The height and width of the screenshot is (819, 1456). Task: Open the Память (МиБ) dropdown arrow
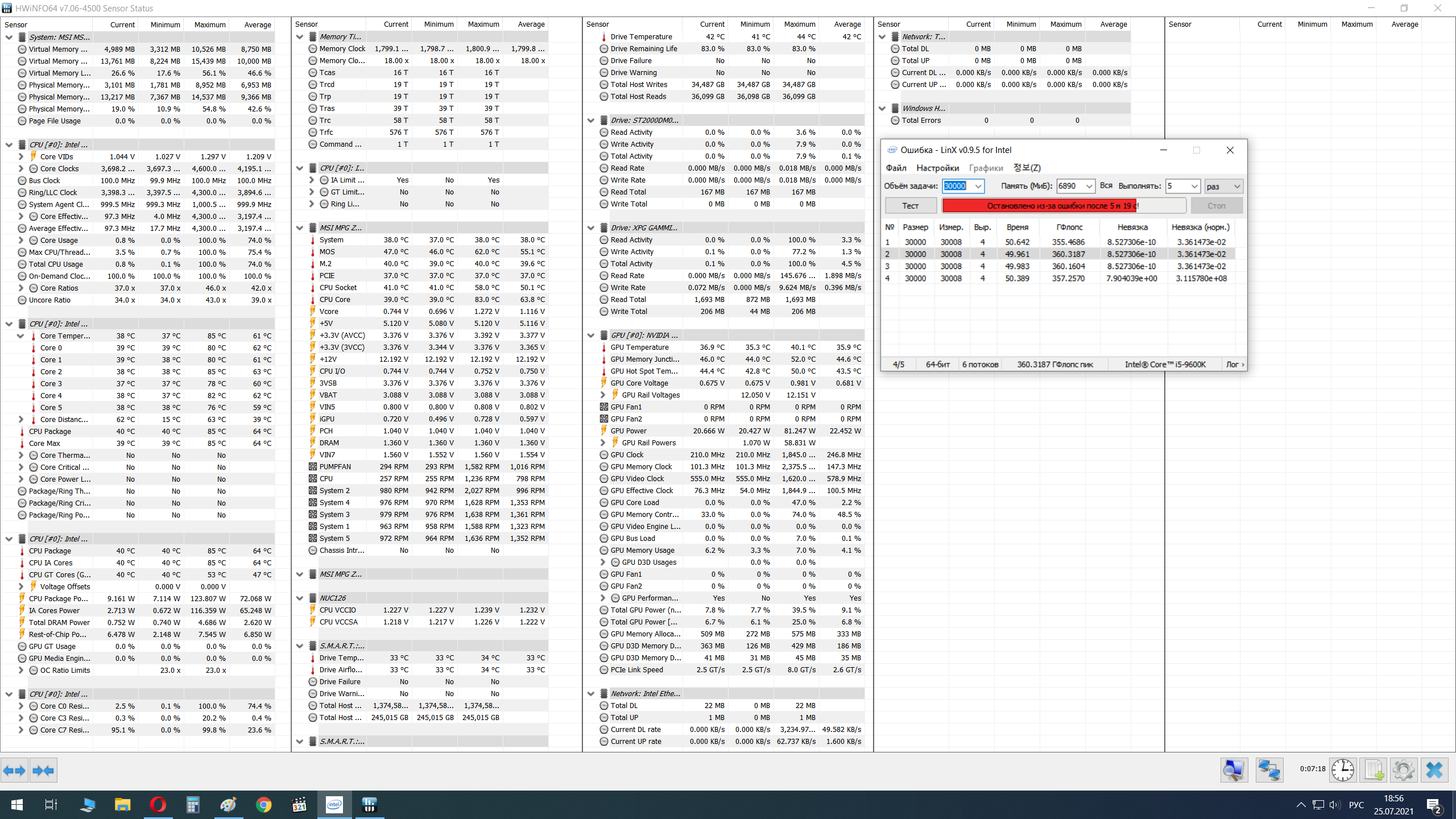1089,186
